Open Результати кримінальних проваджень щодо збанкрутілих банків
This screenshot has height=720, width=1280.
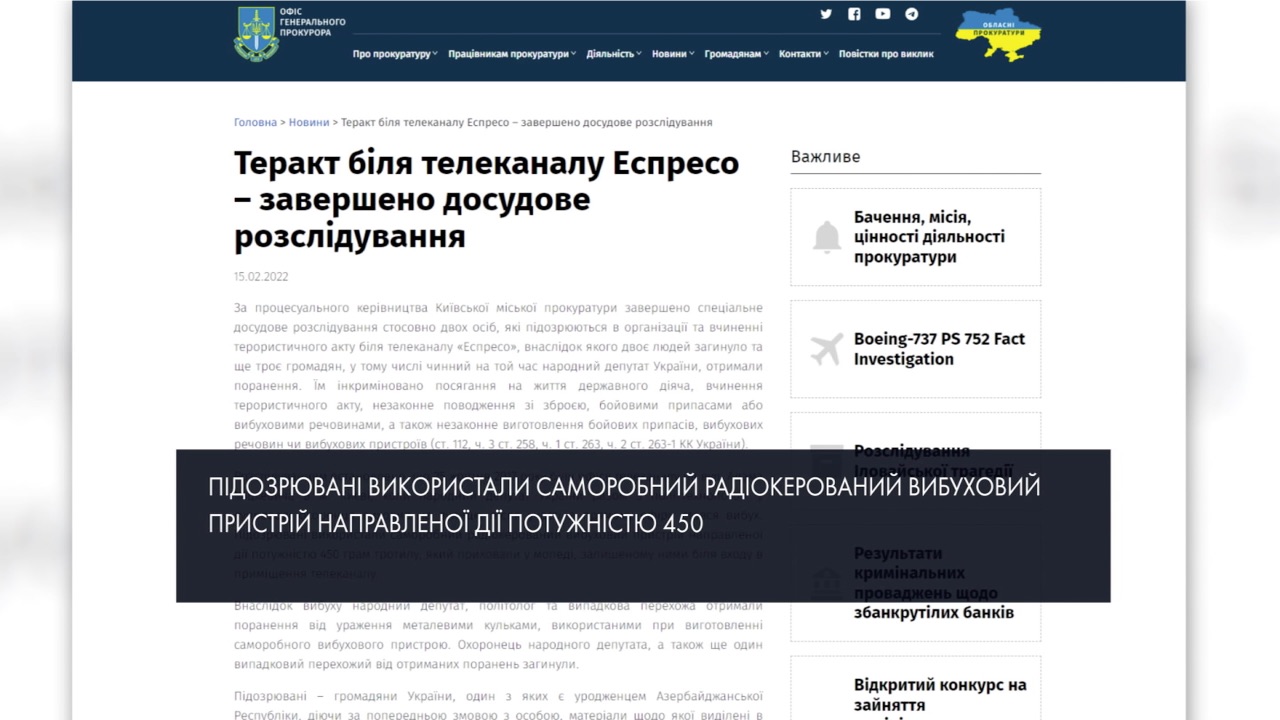(x=934, y=582)
